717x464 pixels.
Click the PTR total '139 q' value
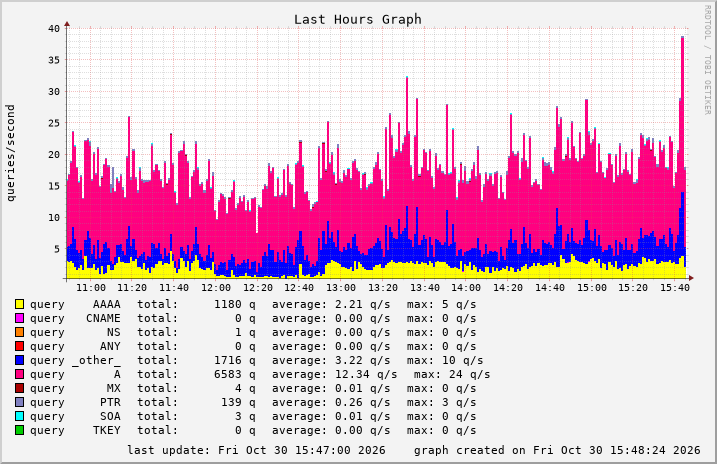tap(238, 403)
